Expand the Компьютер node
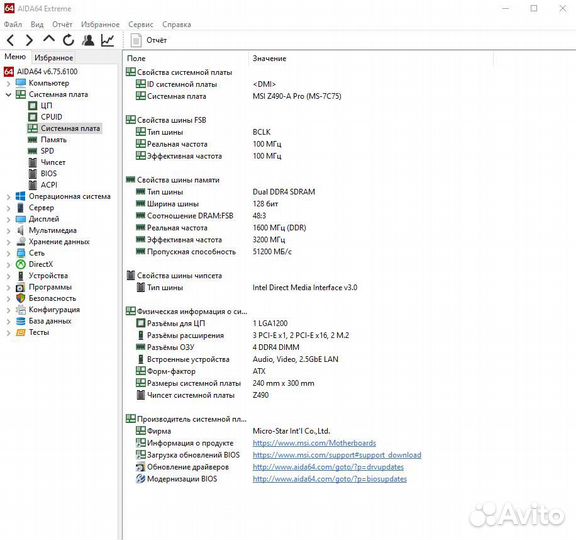This screenshot has height=540, width=576. coord(8,83)
